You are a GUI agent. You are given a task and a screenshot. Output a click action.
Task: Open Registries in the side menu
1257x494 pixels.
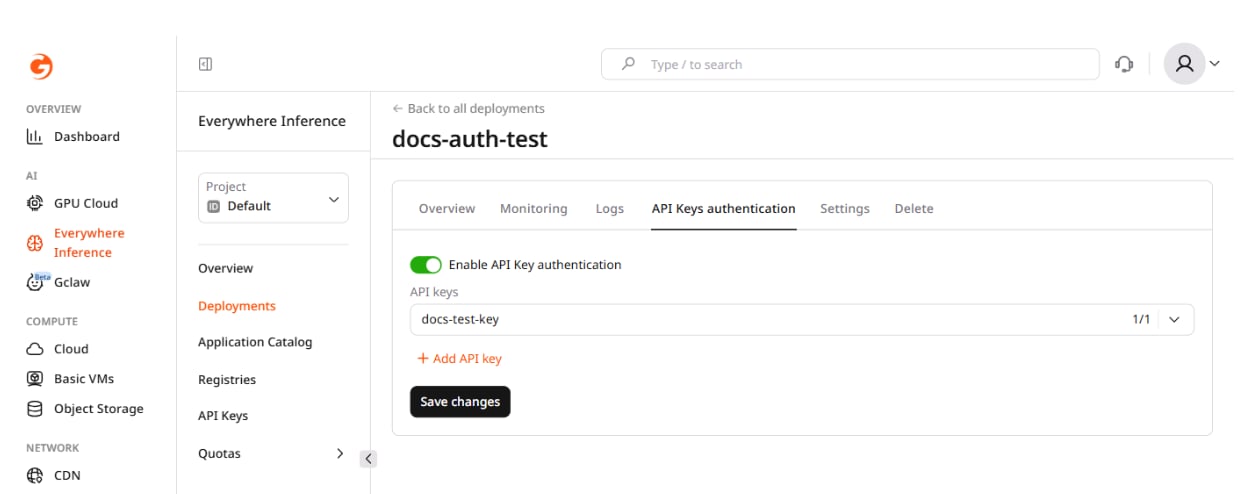[227, 380]
